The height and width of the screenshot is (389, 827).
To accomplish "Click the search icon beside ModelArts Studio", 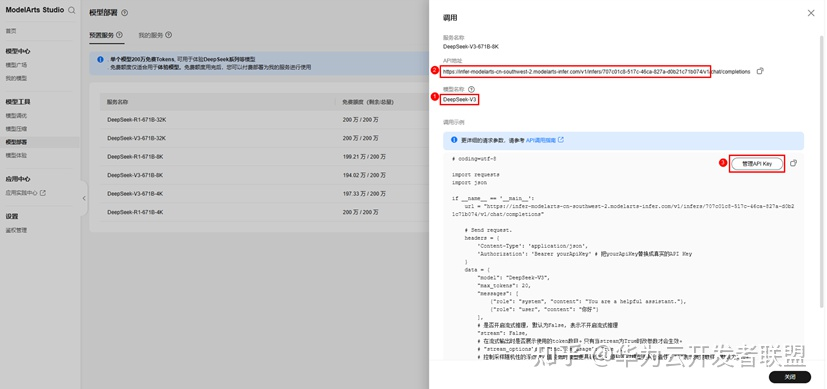I will tap(72, 10).
